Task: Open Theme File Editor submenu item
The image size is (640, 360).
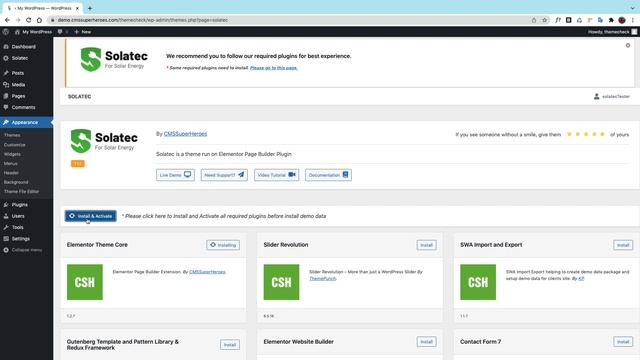Action: [x=22, y=192]
